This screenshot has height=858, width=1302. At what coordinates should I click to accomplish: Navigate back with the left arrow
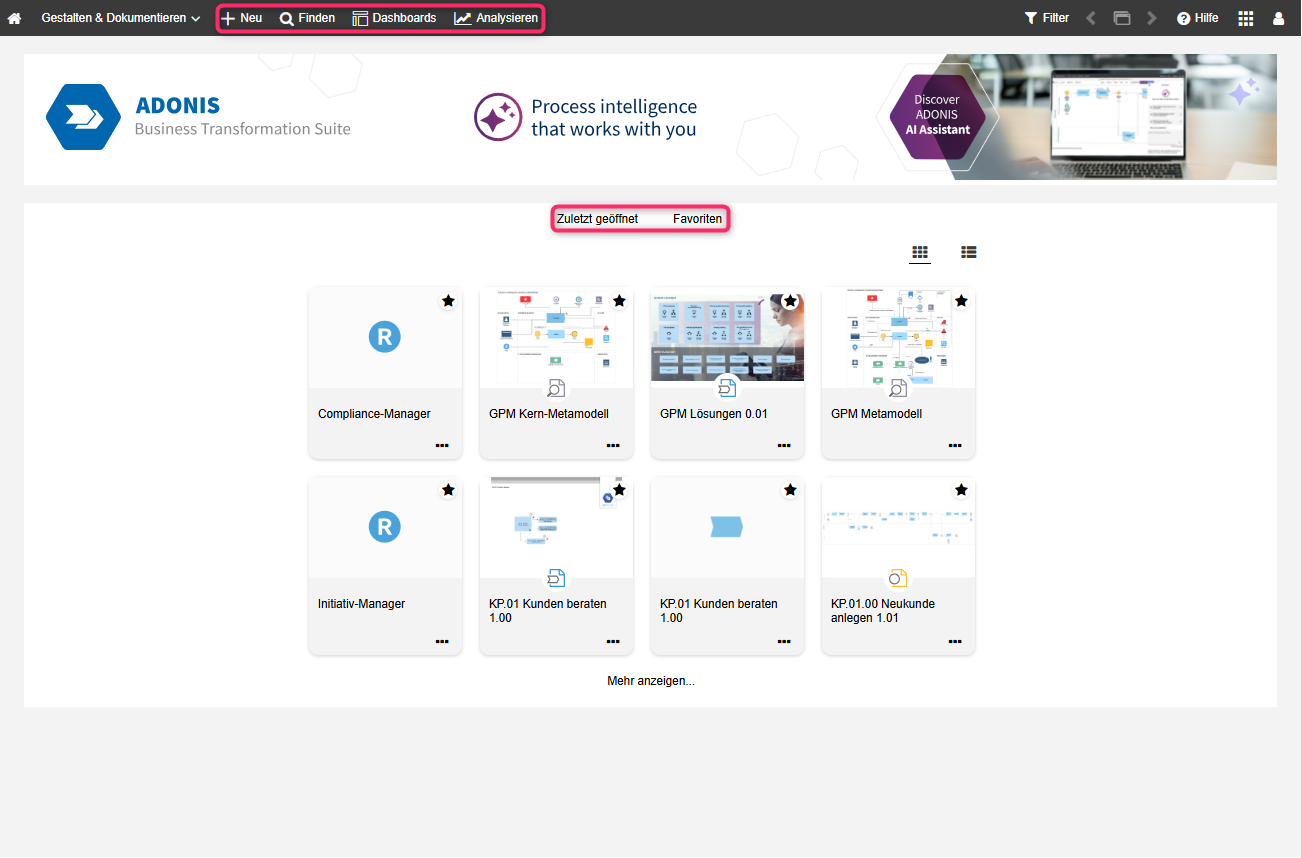[1091, 18]
